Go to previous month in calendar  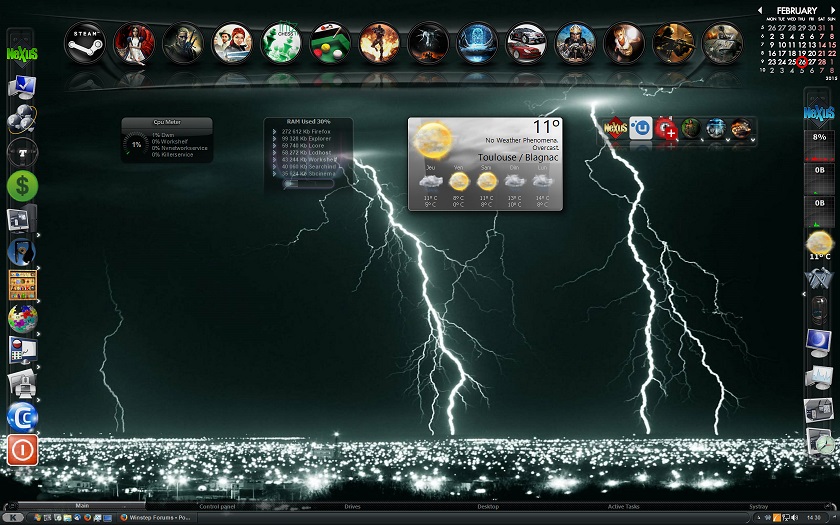pyautogui.click(x=760, y=10)
